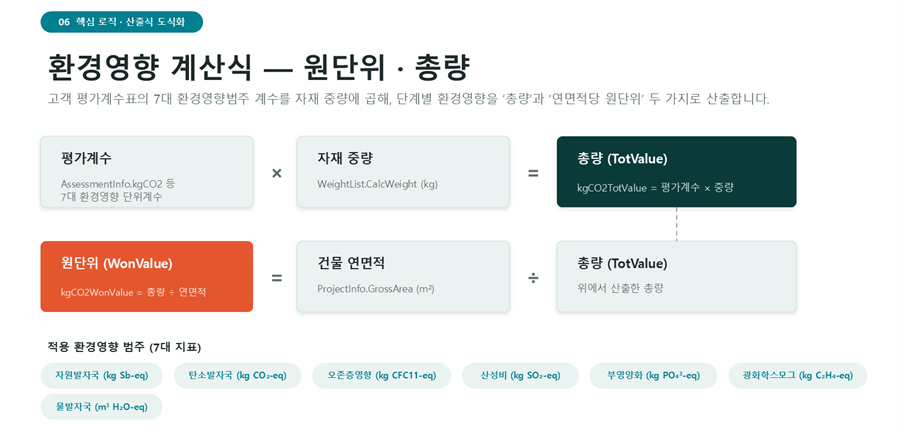Click the equals sign after the orange card
900x428 pixels.
pos(277,278)
